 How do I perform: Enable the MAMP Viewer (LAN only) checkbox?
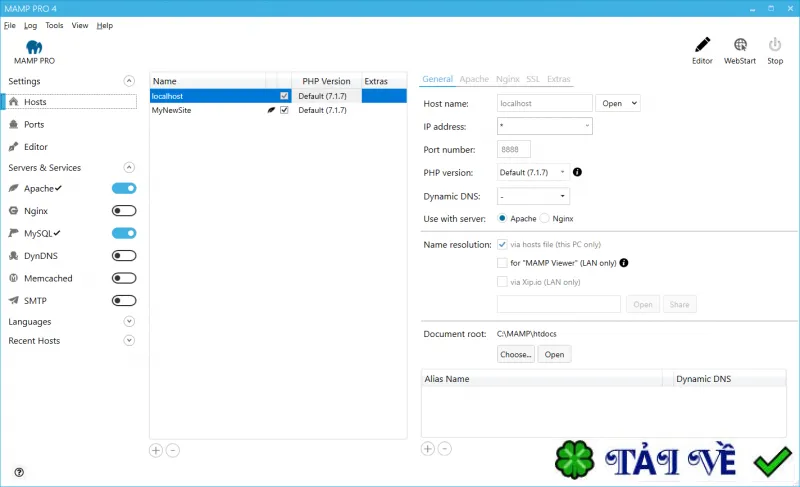[502, 263]
